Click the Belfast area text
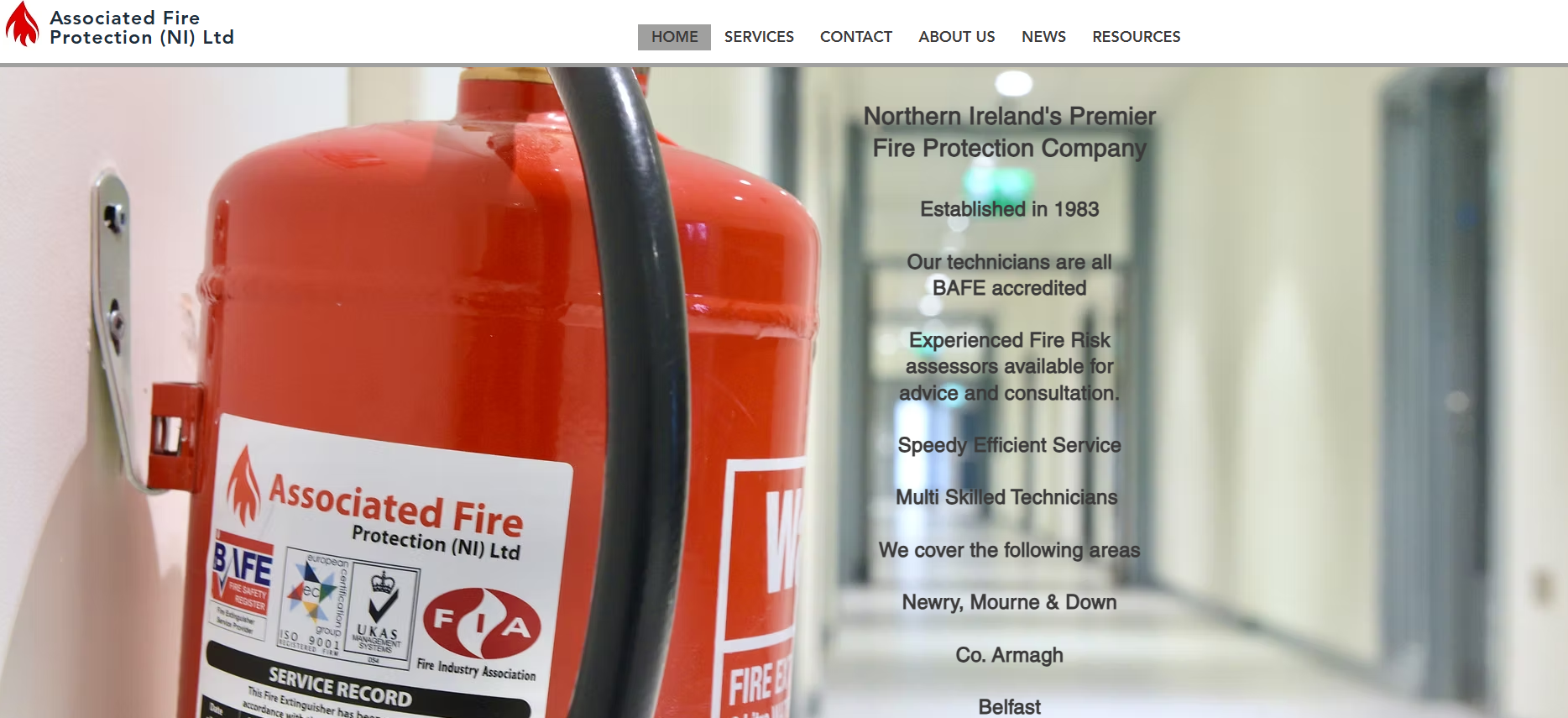The height and width of the screenshot is (718, 1568). pyautogui.click(x=1009, y=707)
